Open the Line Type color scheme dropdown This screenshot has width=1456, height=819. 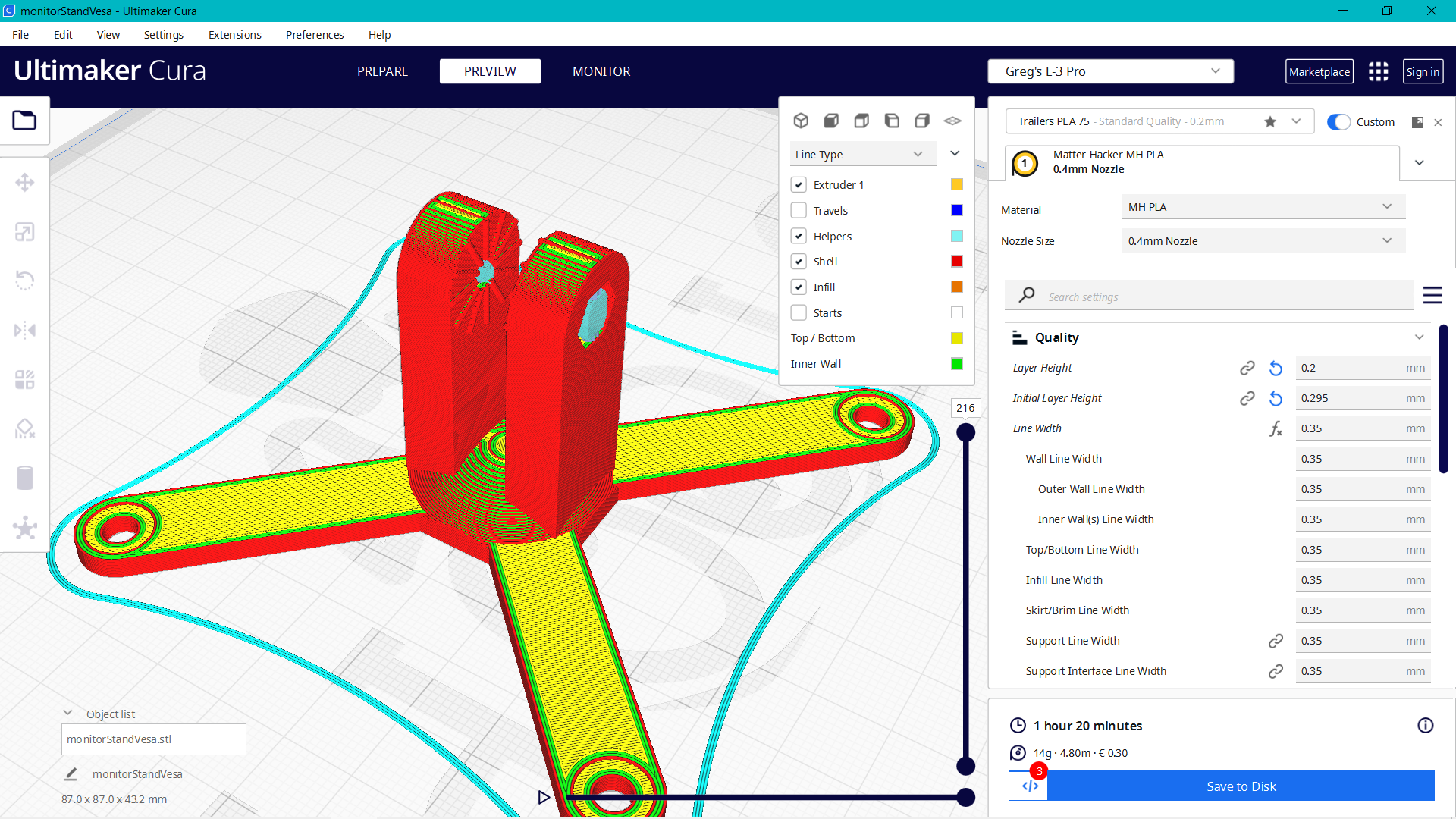pyautogui.click(x=863, y=154)
